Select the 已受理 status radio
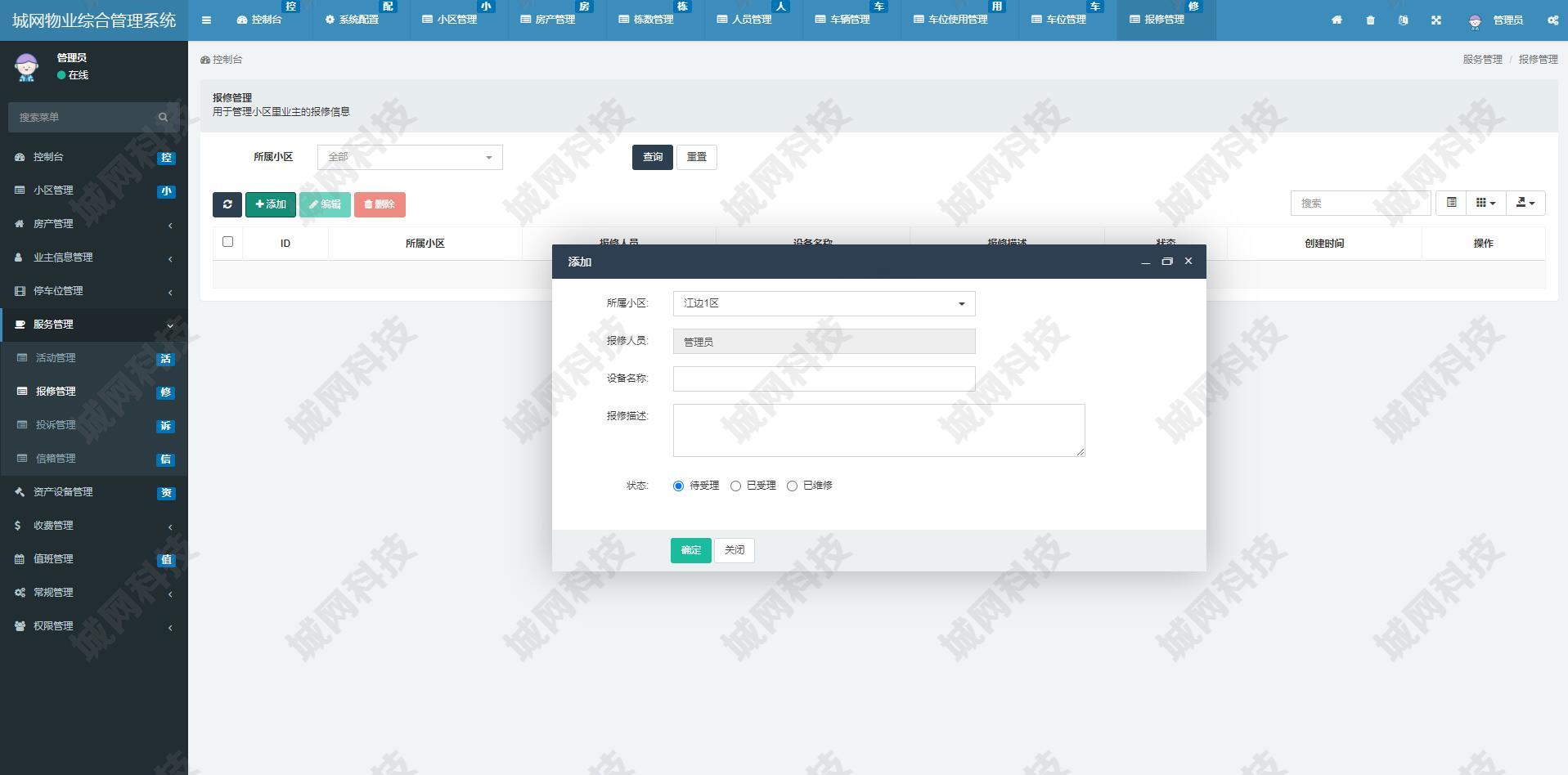This screenshot has width=1568, height=775. (x=735, y=486)
